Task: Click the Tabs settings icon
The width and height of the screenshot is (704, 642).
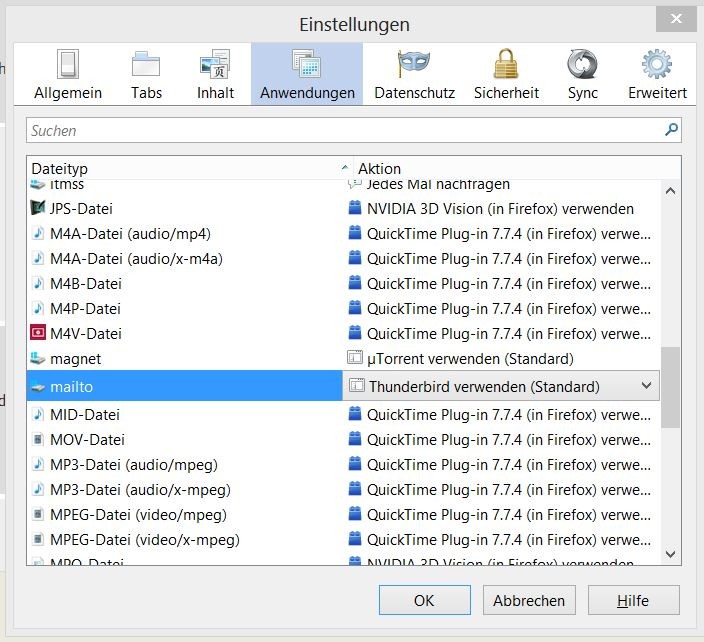Action: [x=146, y=66]
